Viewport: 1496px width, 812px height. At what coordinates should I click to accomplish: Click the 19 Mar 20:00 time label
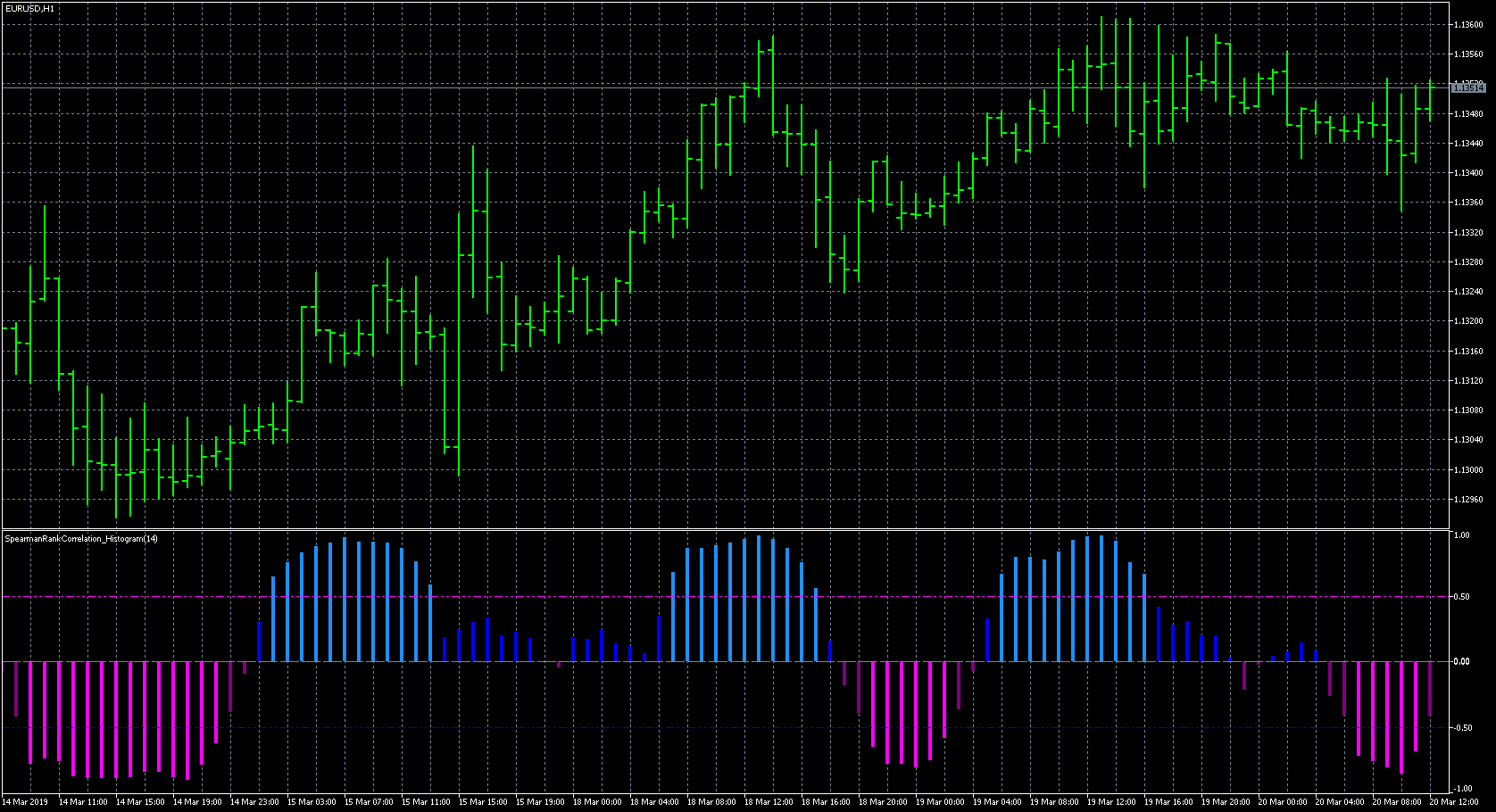click(x=1226, y=802)
